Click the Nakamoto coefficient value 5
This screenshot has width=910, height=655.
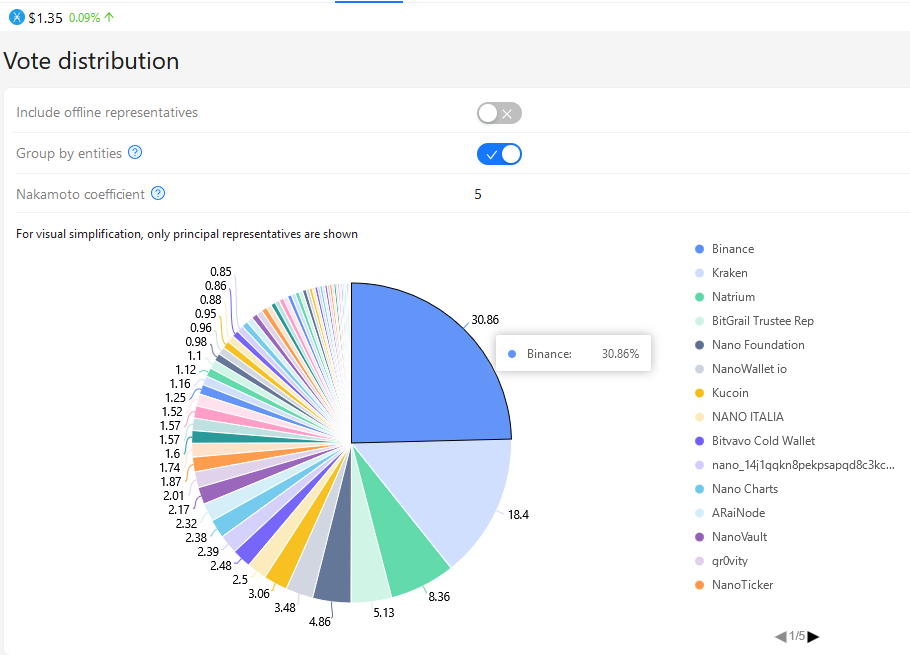478,194
